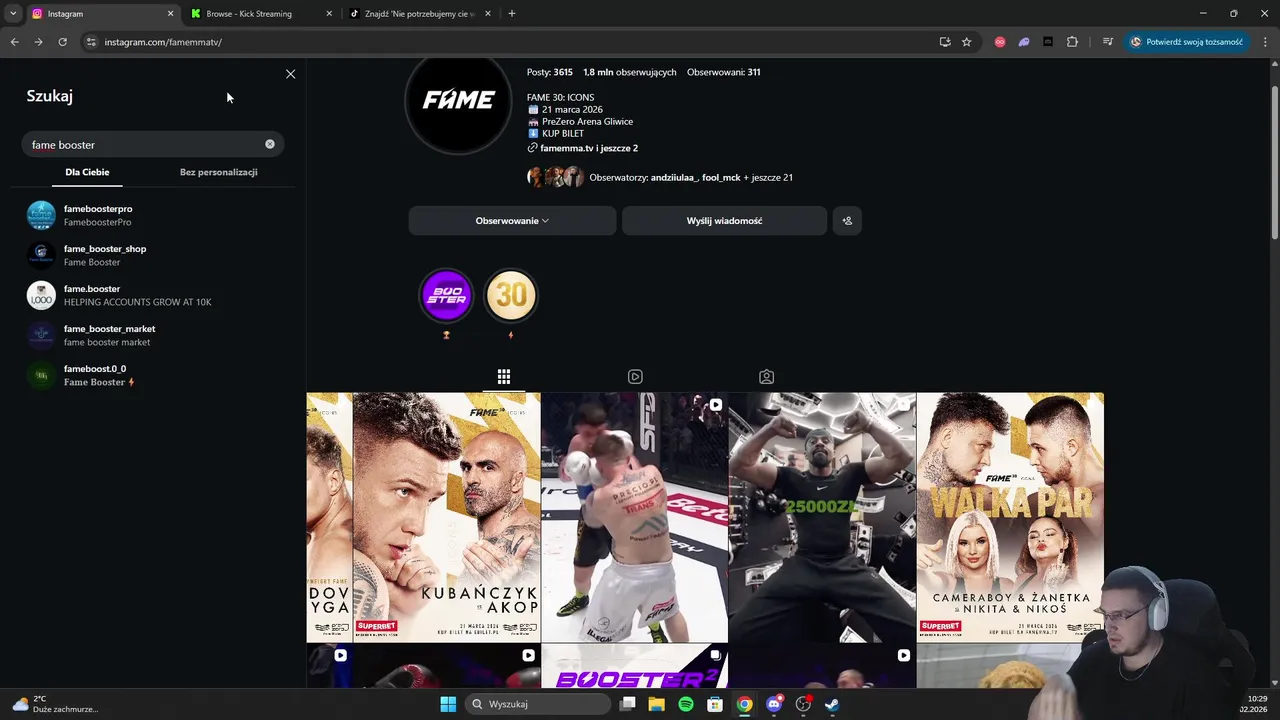Show 1,8 mln obserwujących followers list

click(x=630, y=72)
